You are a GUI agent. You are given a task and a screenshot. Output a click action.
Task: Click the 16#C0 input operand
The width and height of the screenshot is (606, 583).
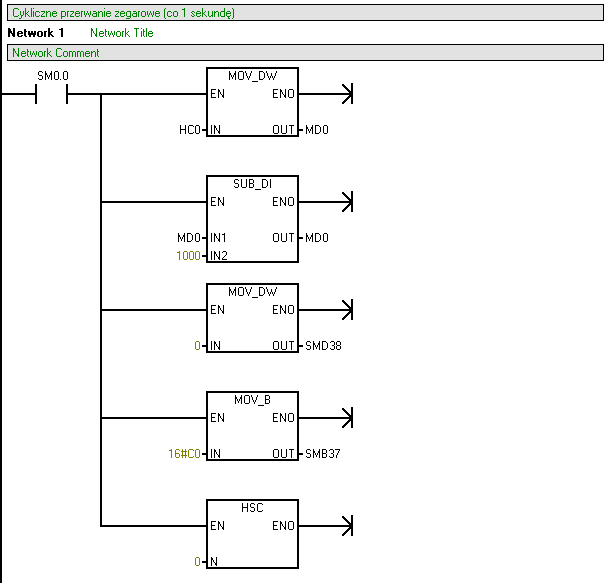(x=184, y=454)
